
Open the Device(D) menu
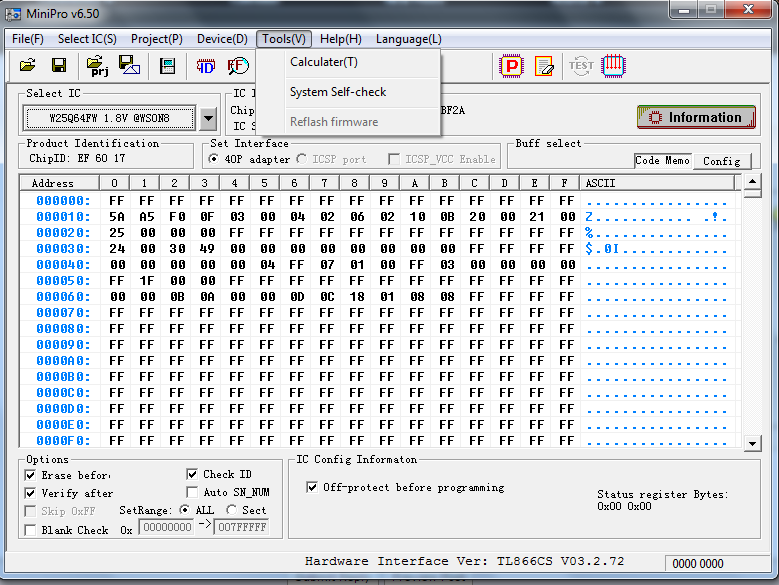pos(222,39)
